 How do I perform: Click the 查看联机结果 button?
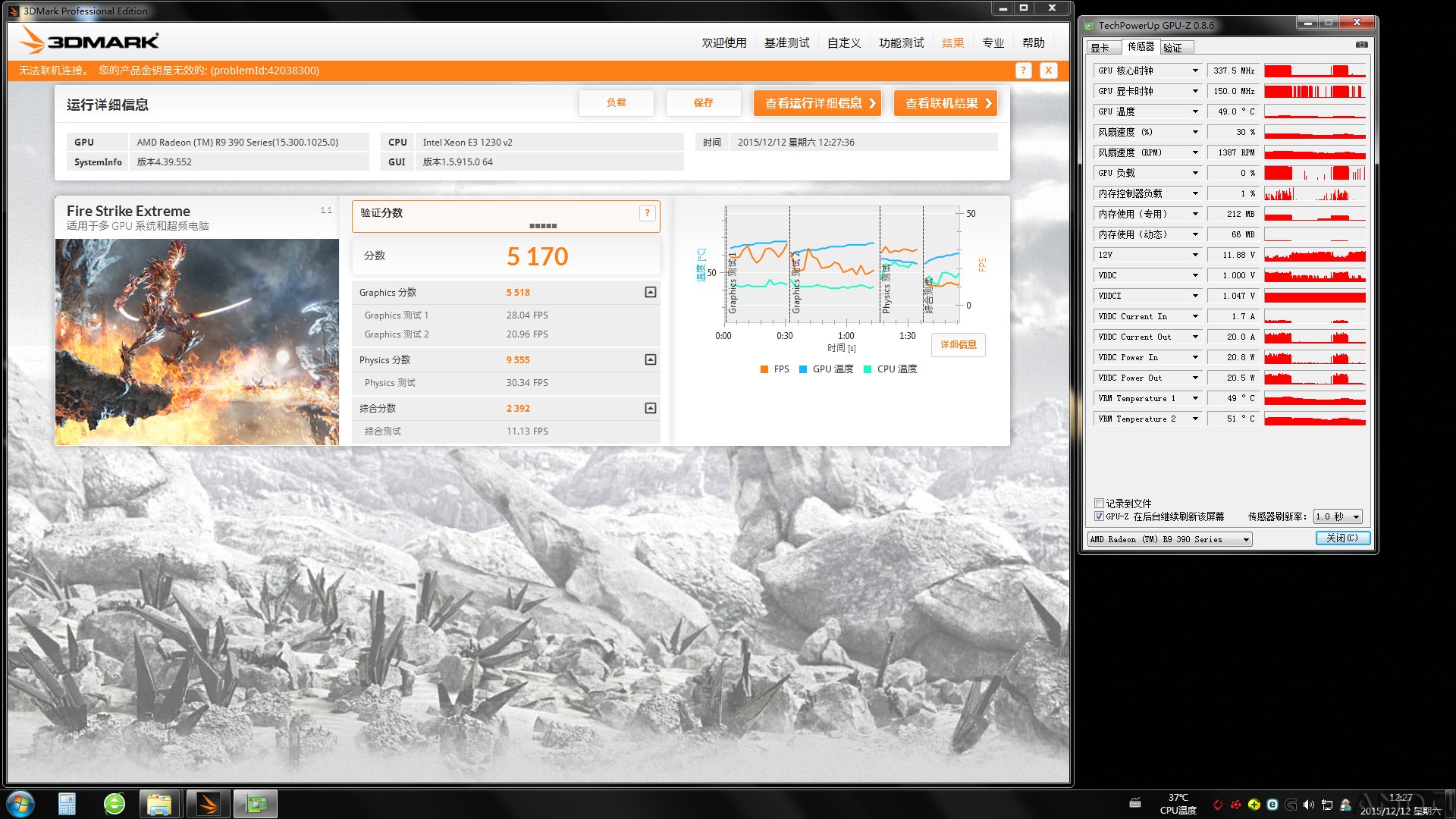tap(946, 103)
